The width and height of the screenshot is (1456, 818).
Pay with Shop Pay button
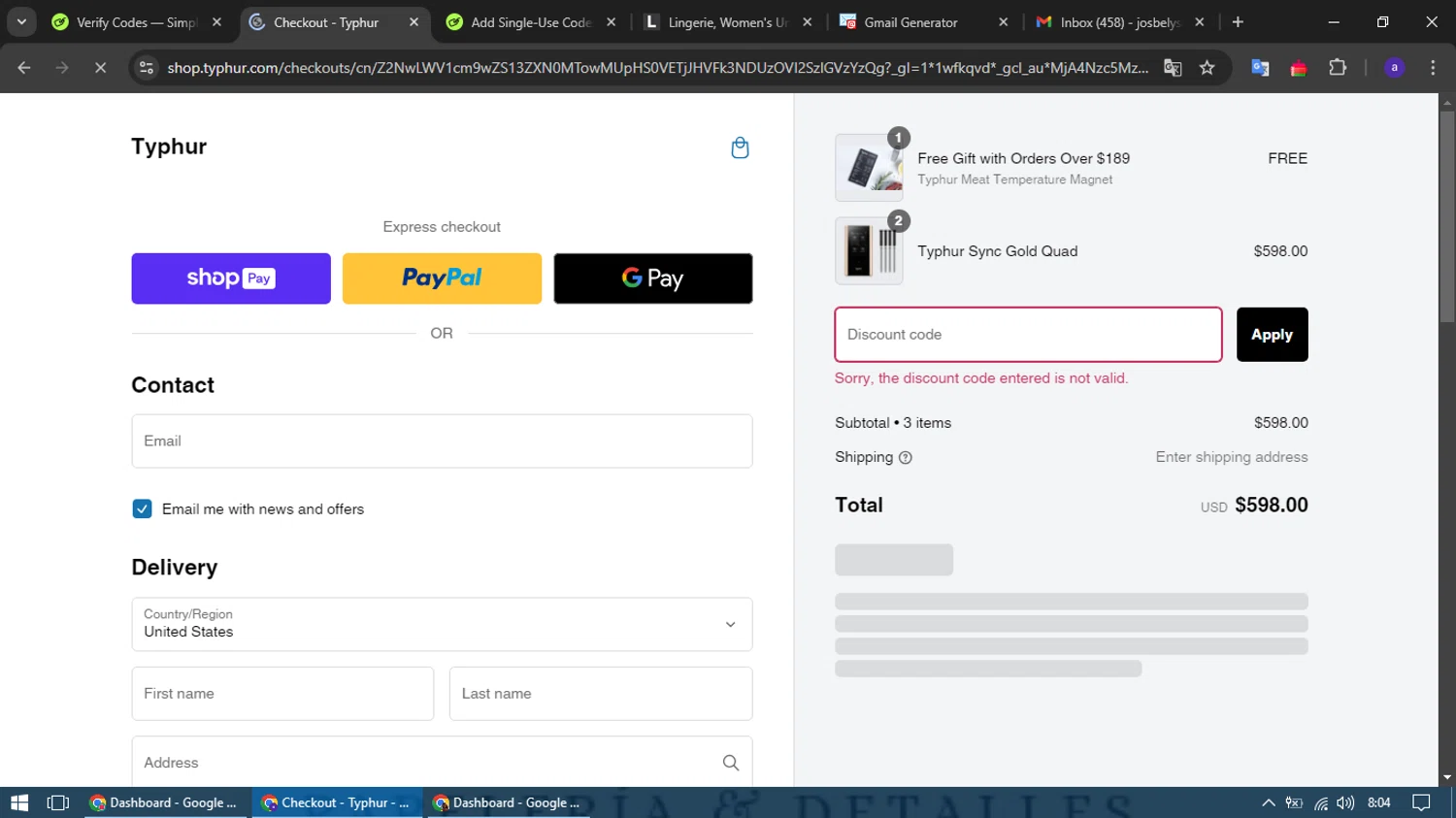pos(231,278)
